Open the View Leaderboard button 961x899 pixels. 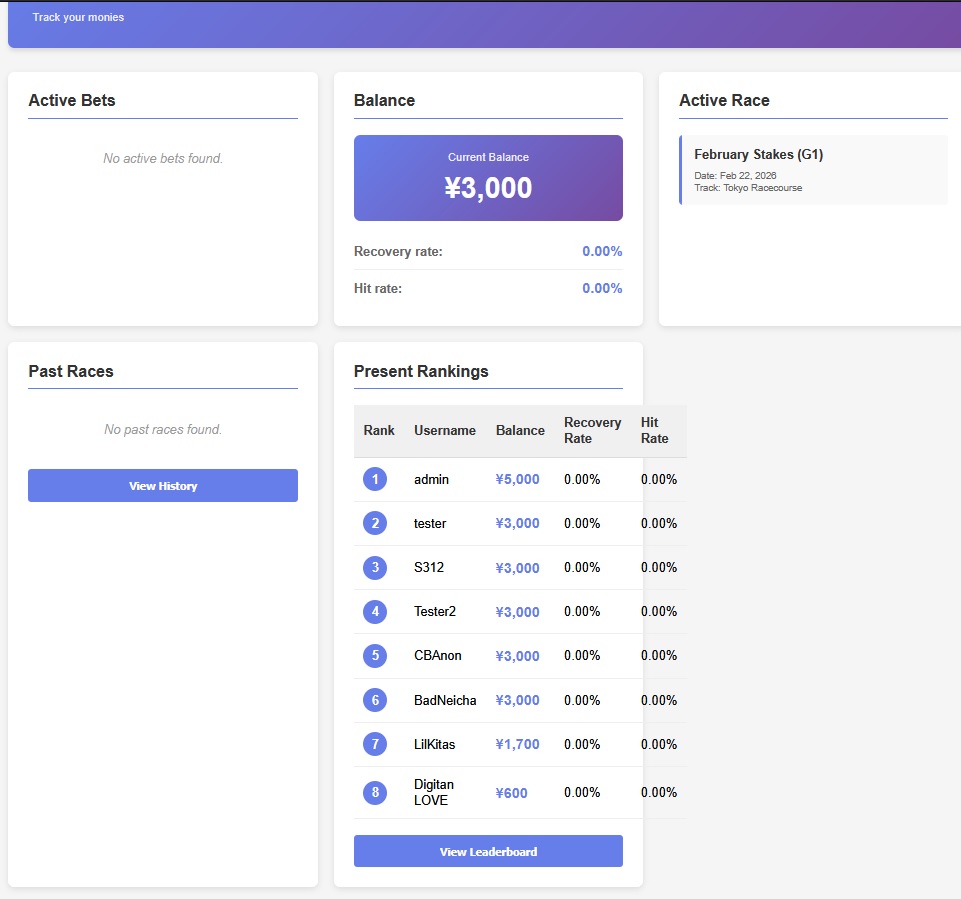pyautogui.click(x=488, y=851)
